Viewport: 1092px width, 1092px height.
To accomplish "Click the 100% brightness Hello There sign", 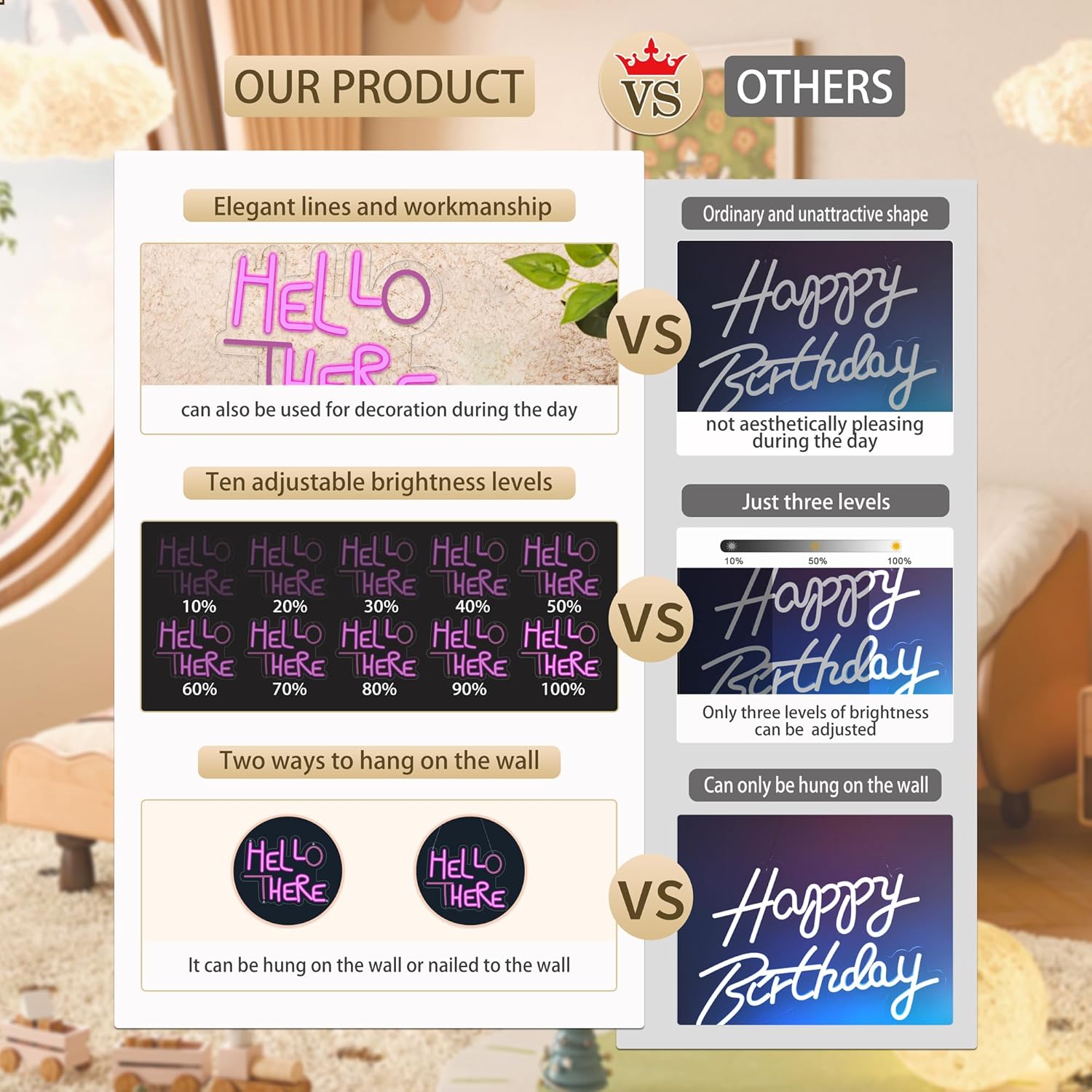I will [562, 649].
